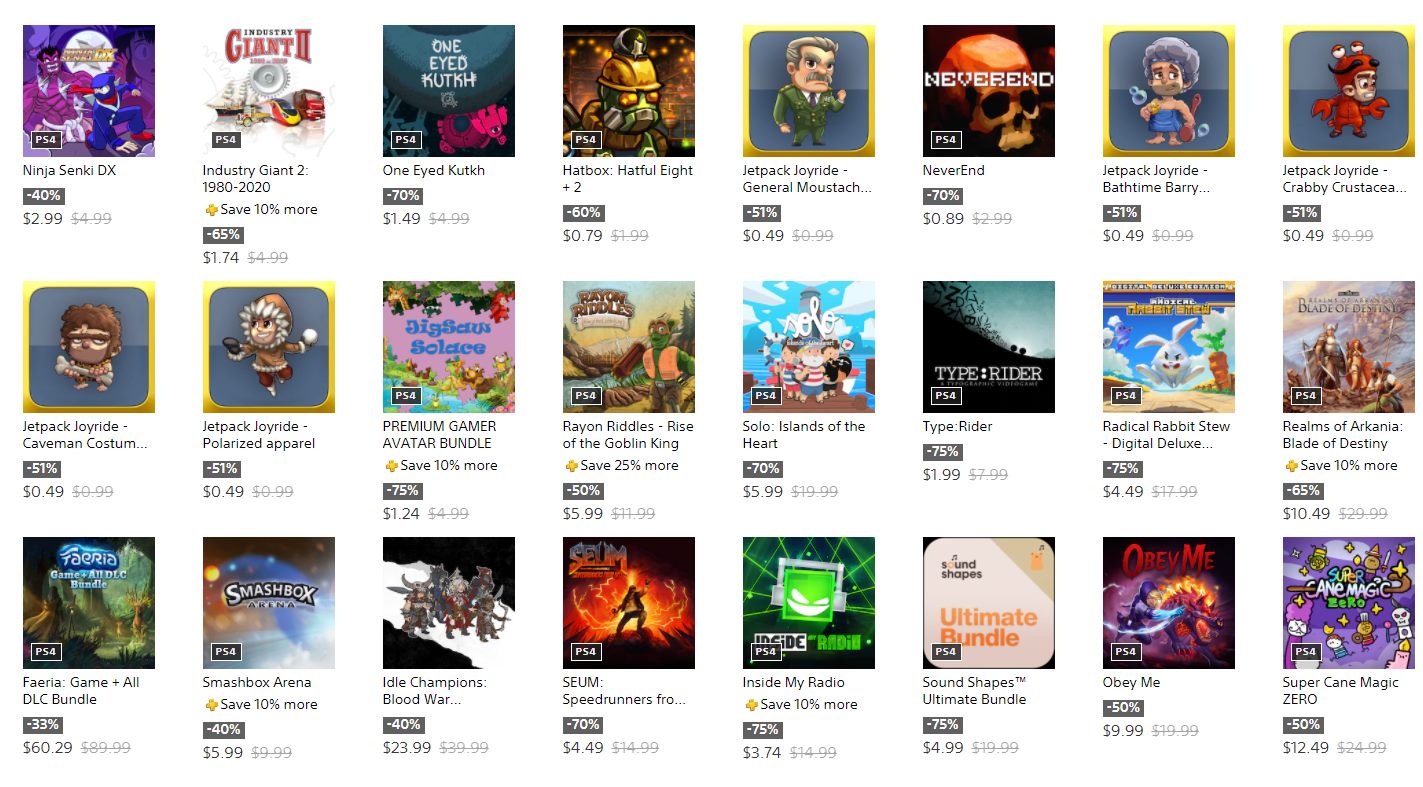This screenshot has height=787, width=1423.
Task: Select the Bathtime Barry costume icon
Action: coord(1169,91)
